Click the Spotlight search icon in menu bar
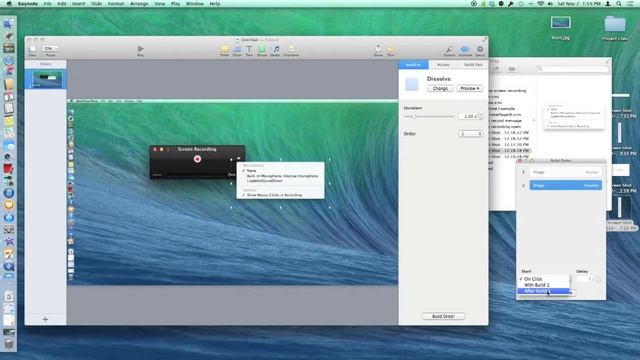 [619, 4]
